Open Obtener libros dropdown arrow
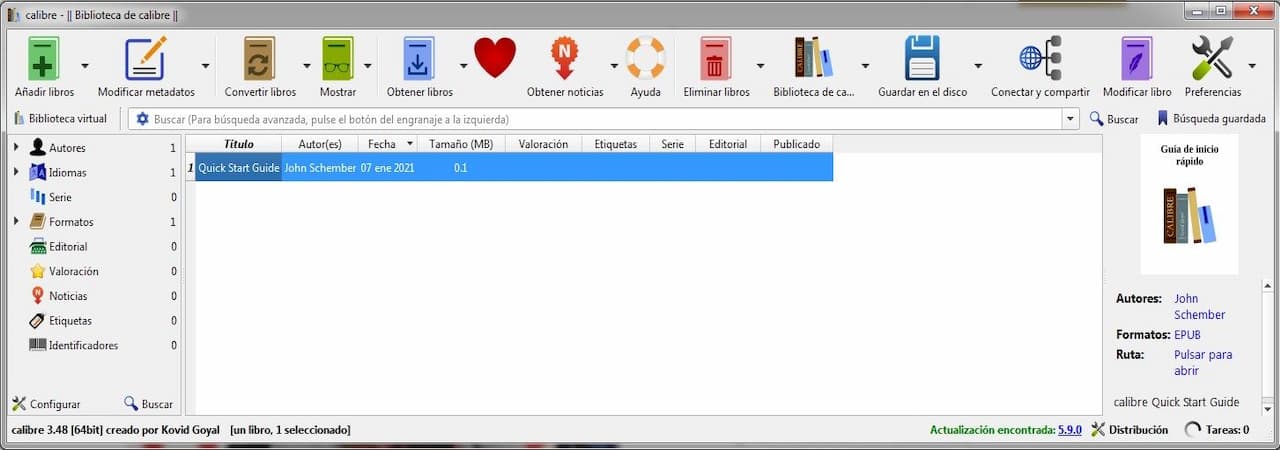 click(463, 66)
